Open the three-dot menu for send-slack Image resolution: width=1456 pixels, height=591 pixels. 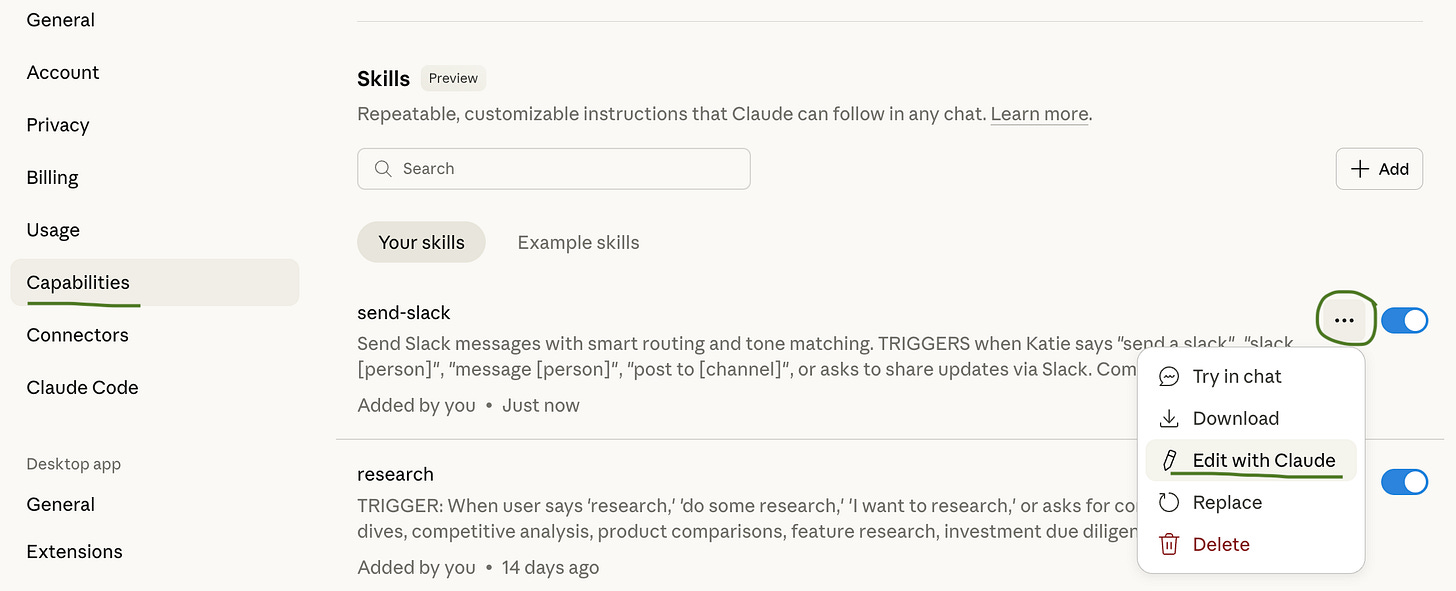(1344, 321)
